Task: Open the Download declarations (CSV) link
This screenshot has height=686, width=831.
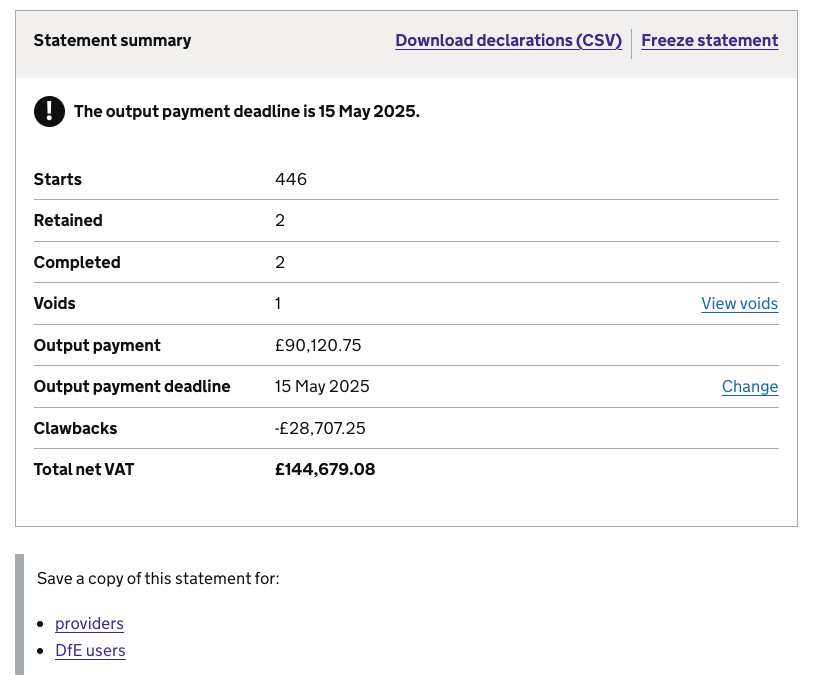Action: [x=508, y=40]
